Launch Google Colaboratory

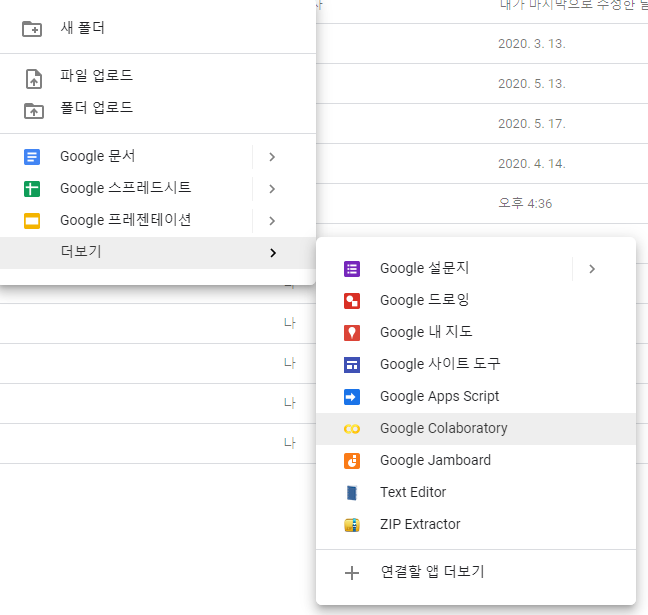point(476,429)
